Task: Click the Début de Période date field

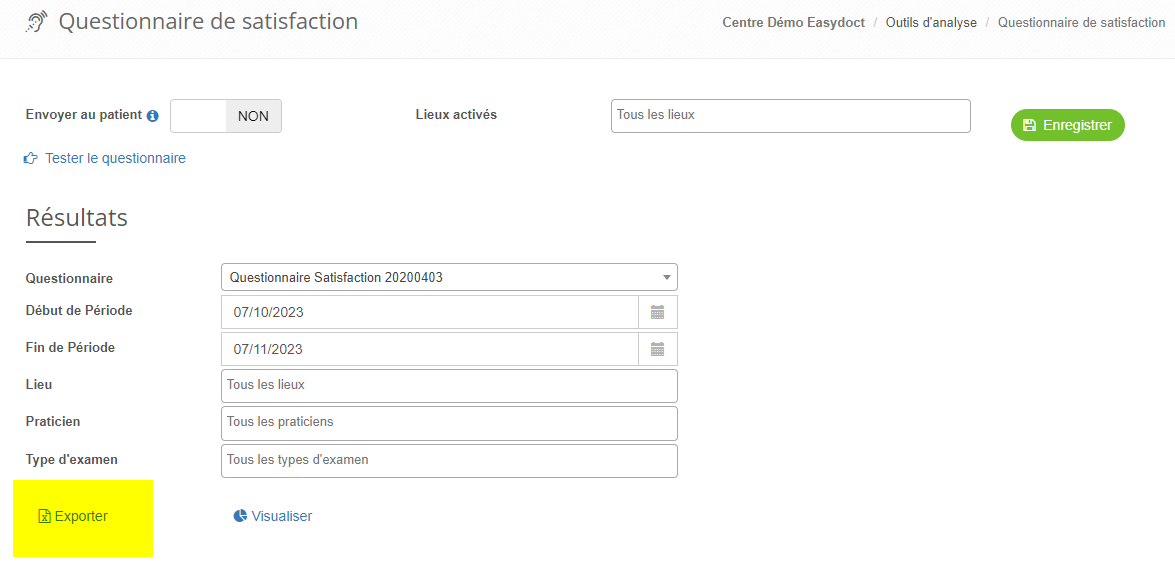Action: [430, 312]
